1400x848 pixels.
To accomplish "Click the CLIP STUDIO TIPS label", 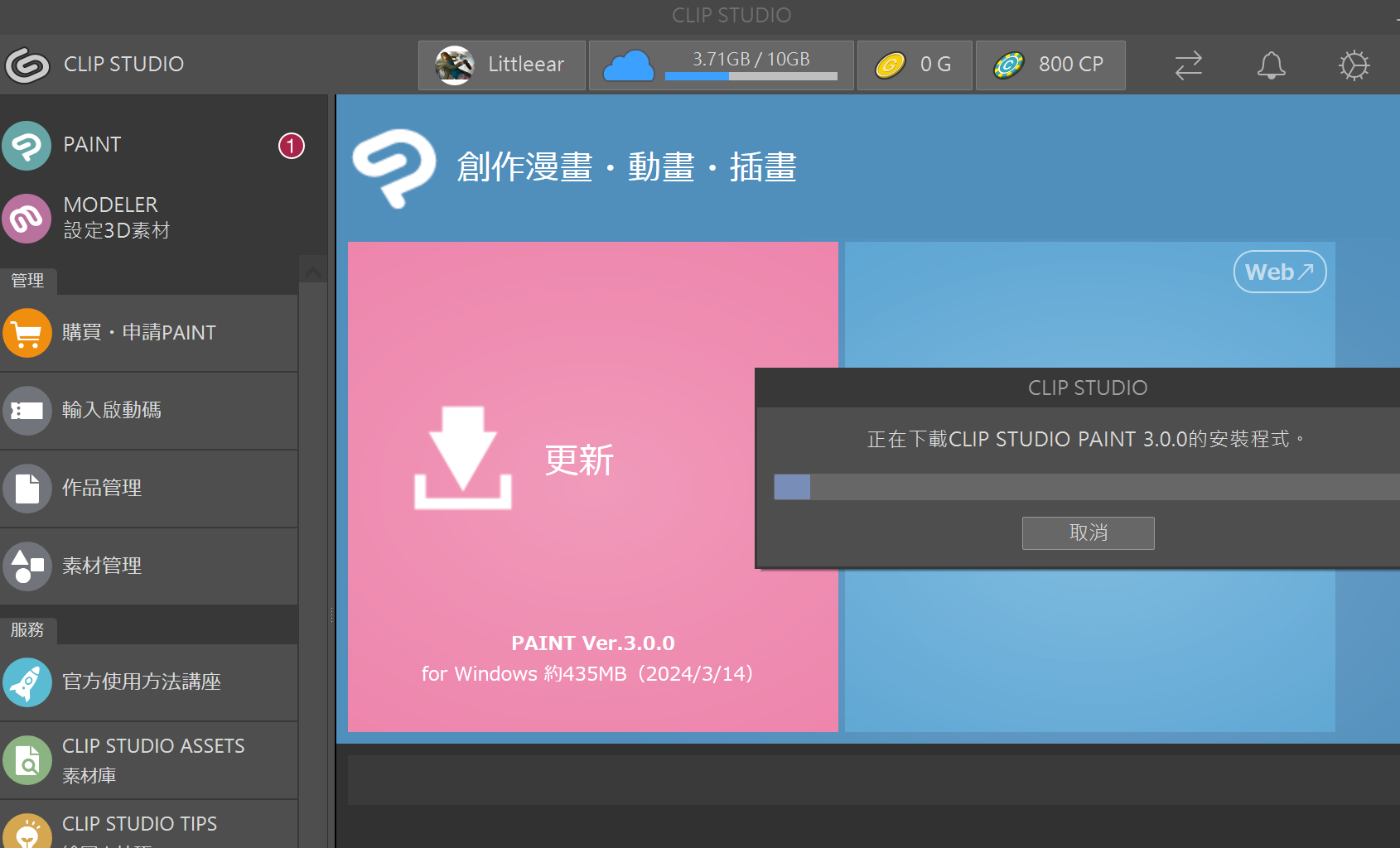I will (x=139, y=824).
